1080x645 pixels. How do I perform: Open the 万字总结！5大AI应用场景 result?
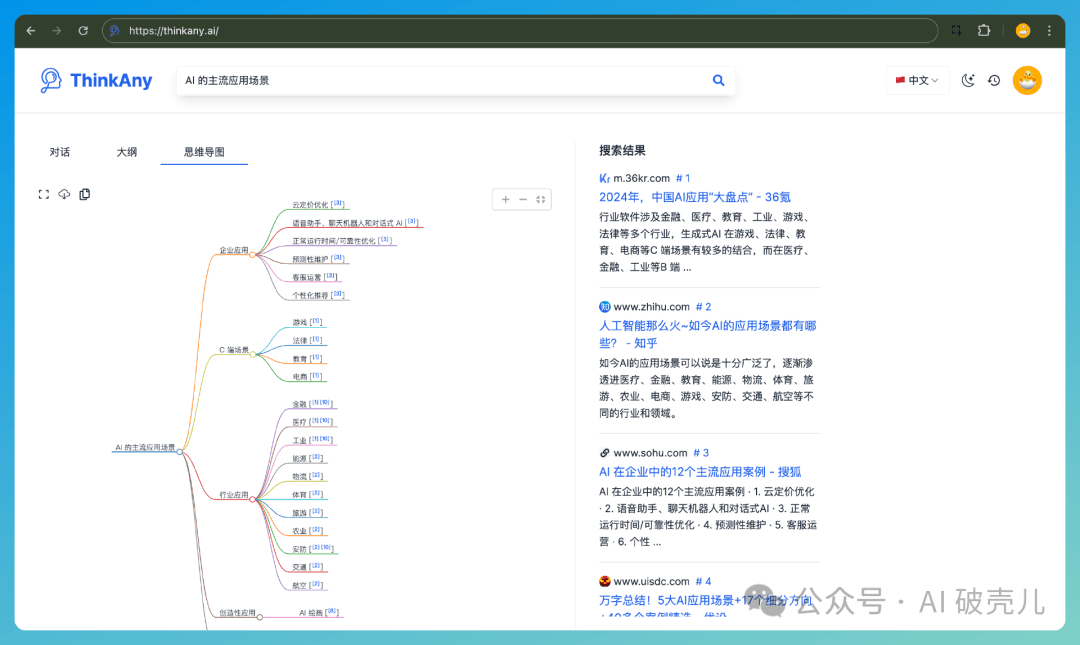click(705, 604)
